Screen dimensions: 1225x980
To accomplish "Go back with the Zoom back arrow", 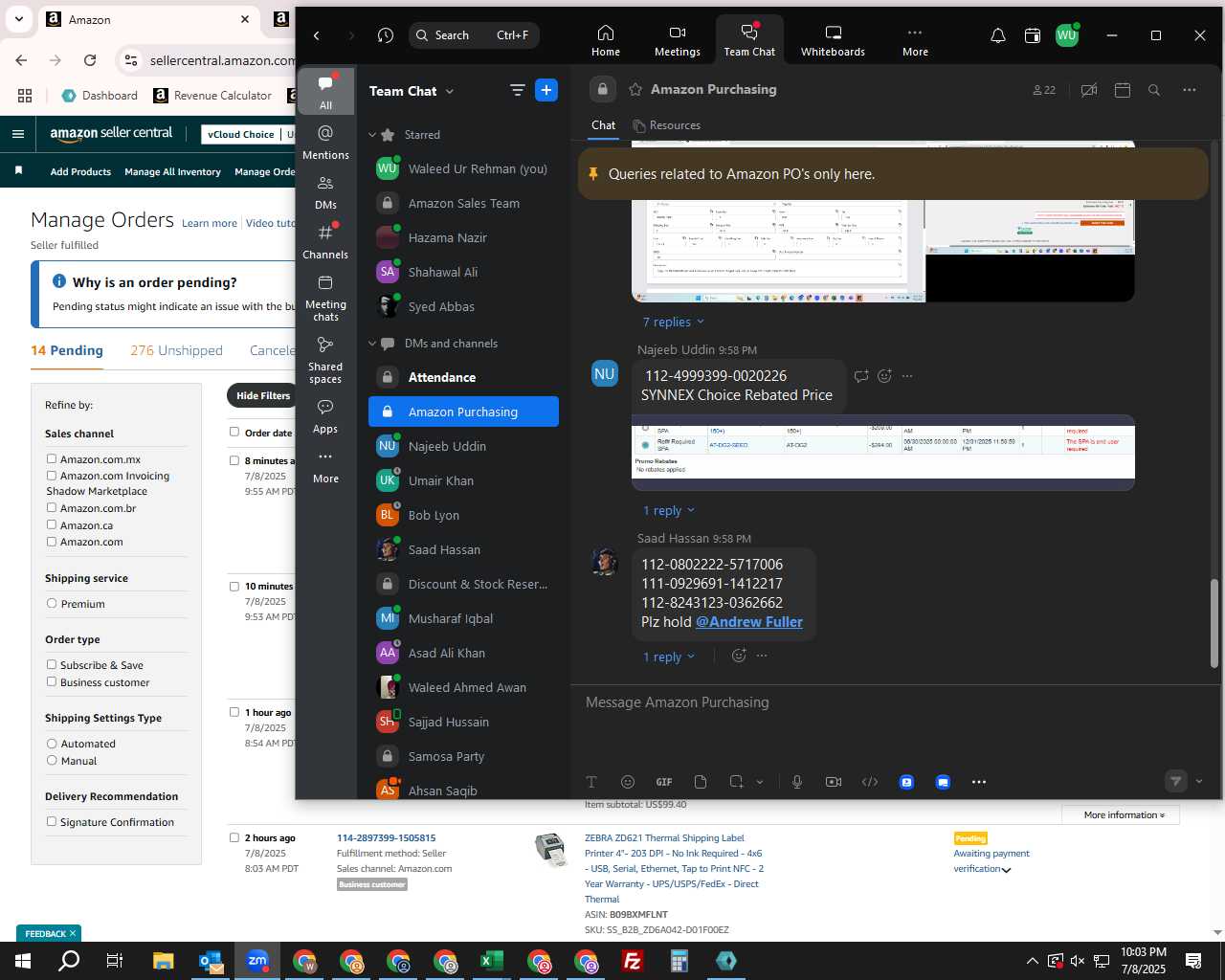I will pyautogui.click(x=316, y=35).
